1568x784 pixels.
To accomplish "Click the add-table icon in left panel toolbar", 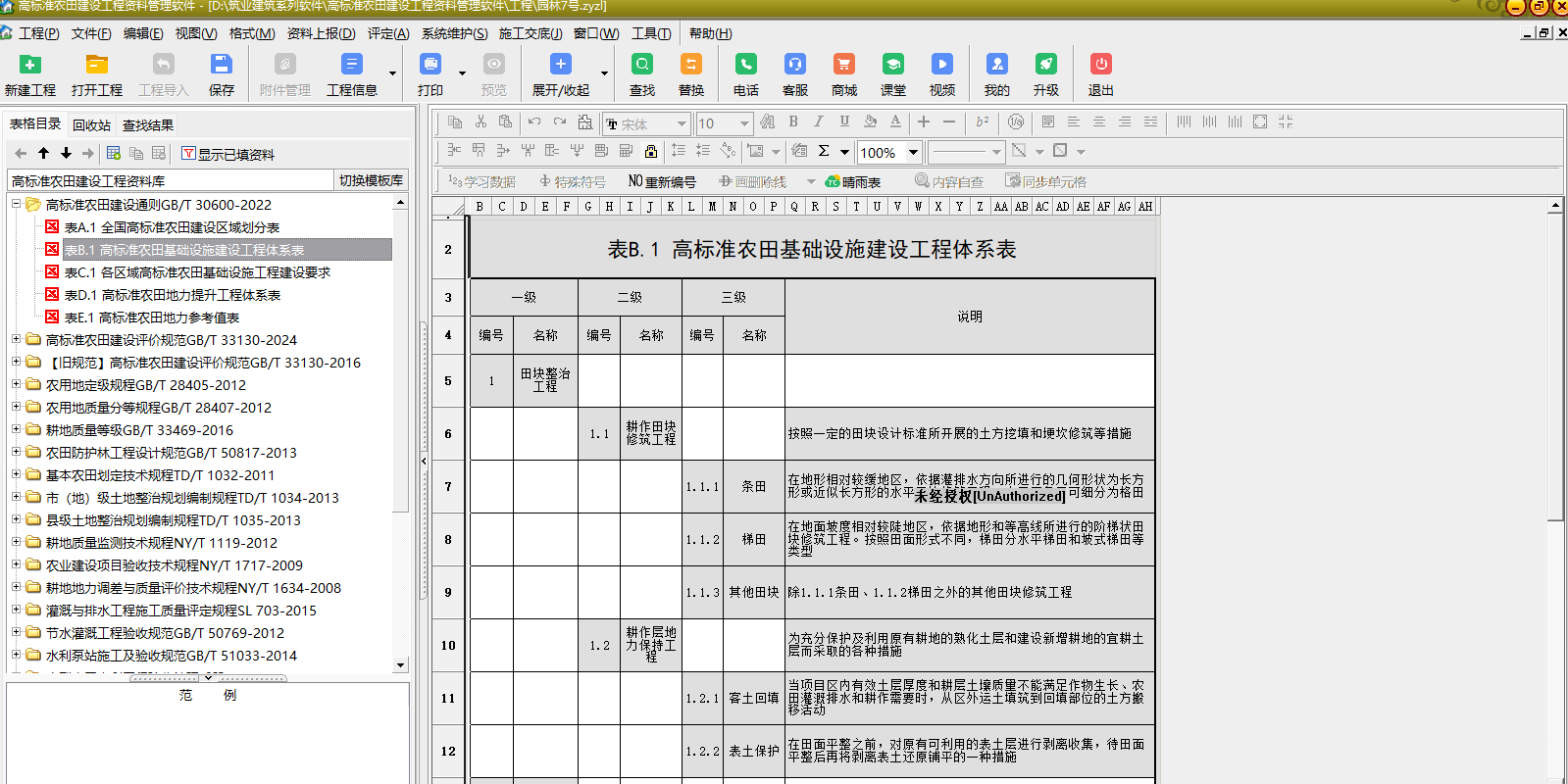I will [114, 153].
